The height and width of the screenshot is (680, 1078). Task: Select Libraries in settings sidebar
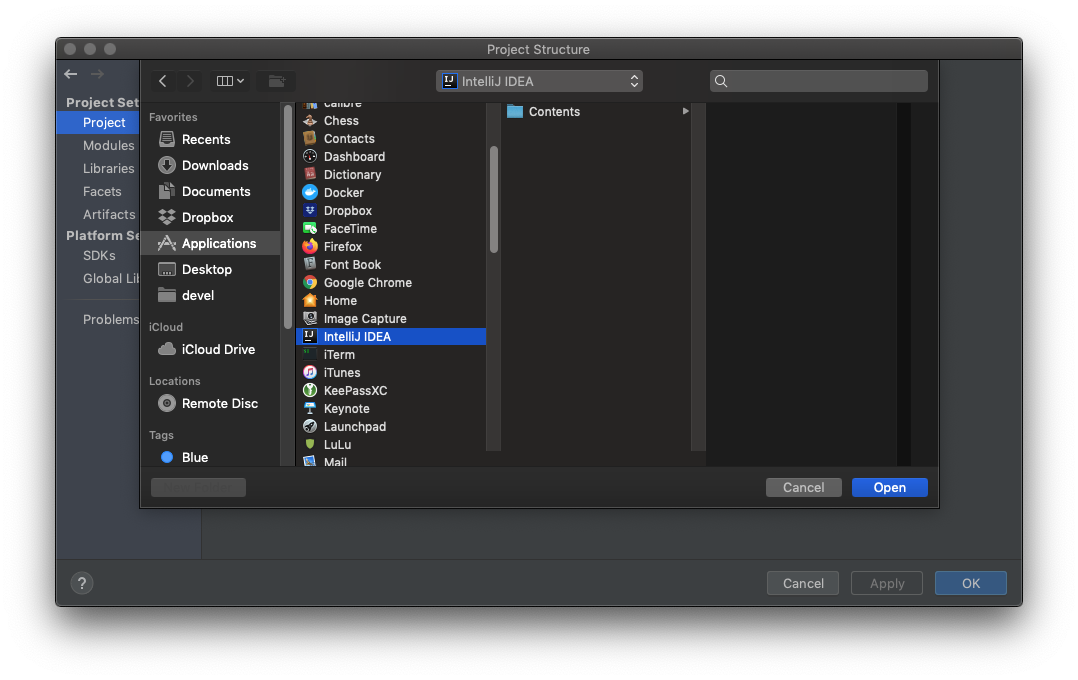[x=109, y=168]
